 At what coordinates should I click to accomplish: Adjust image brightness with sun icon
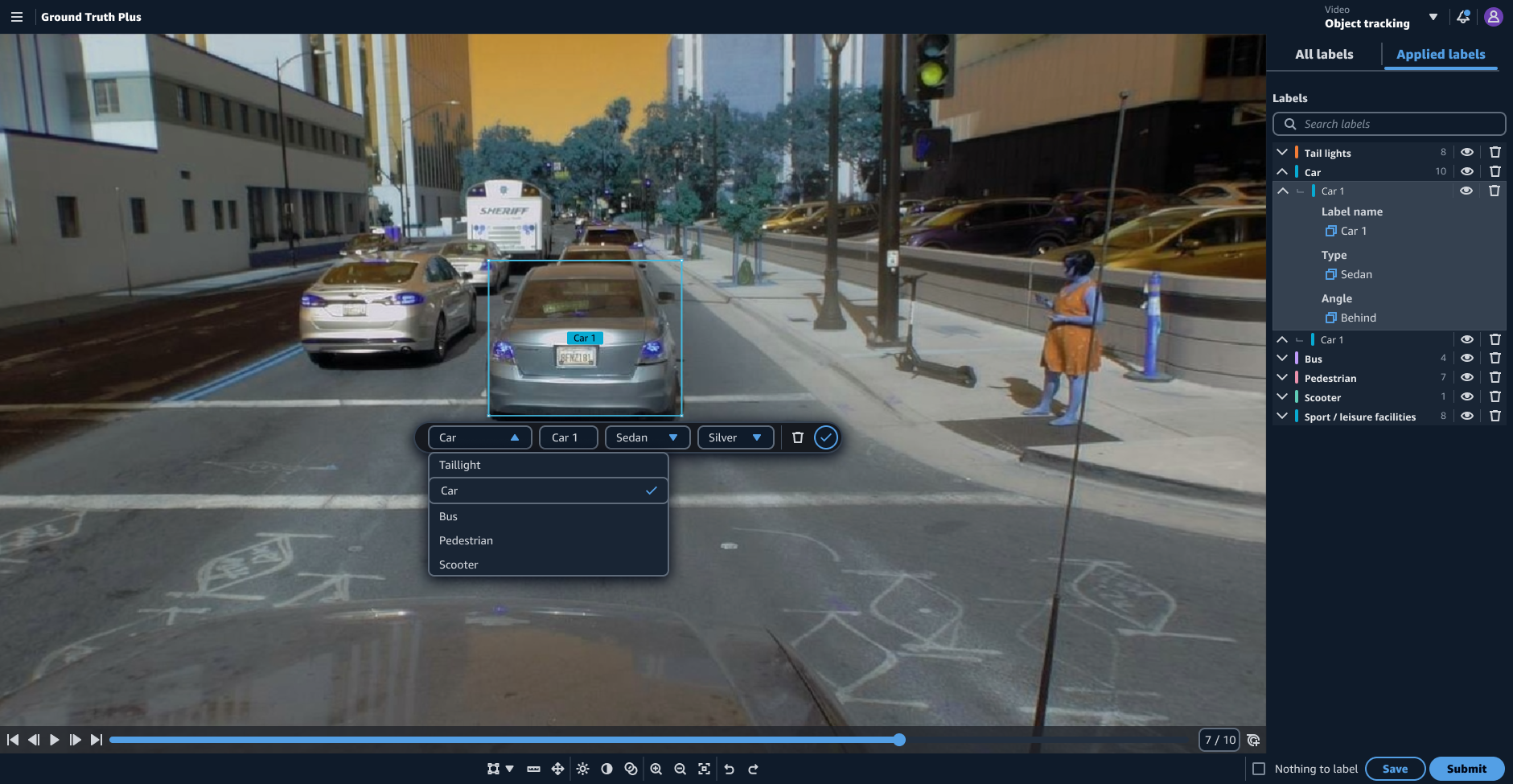pos(582,769)
